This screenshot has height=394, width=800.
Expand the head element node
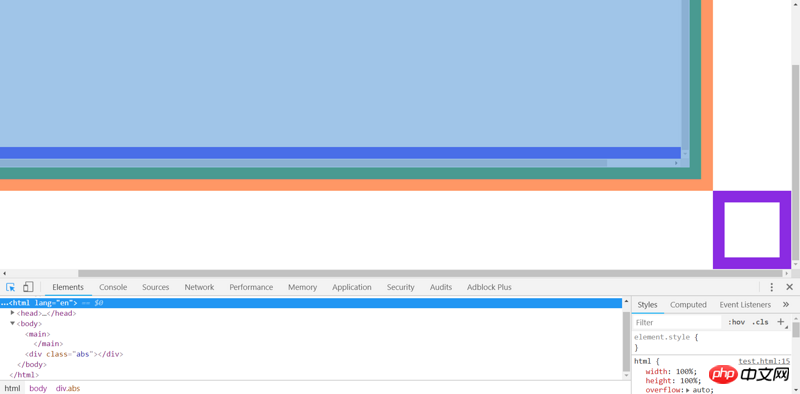pos(13,313)
